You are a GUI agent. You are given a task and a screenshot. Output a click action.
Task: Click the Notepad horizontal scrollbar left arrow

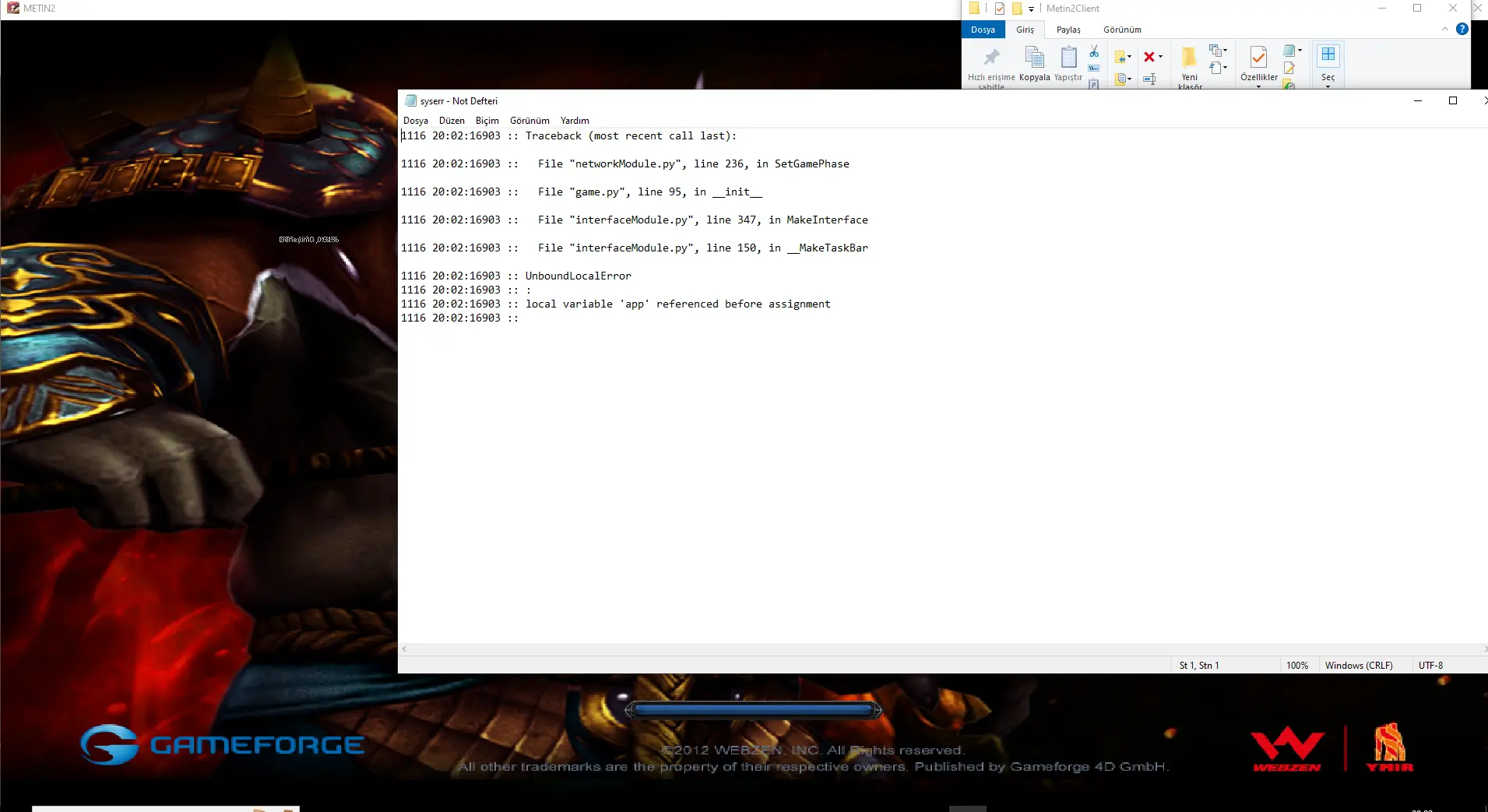(404, 649)
